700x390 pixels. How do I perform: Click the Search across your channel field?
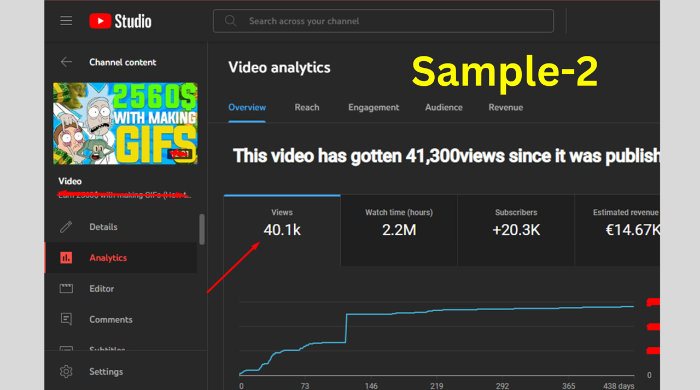coord(383,21)
